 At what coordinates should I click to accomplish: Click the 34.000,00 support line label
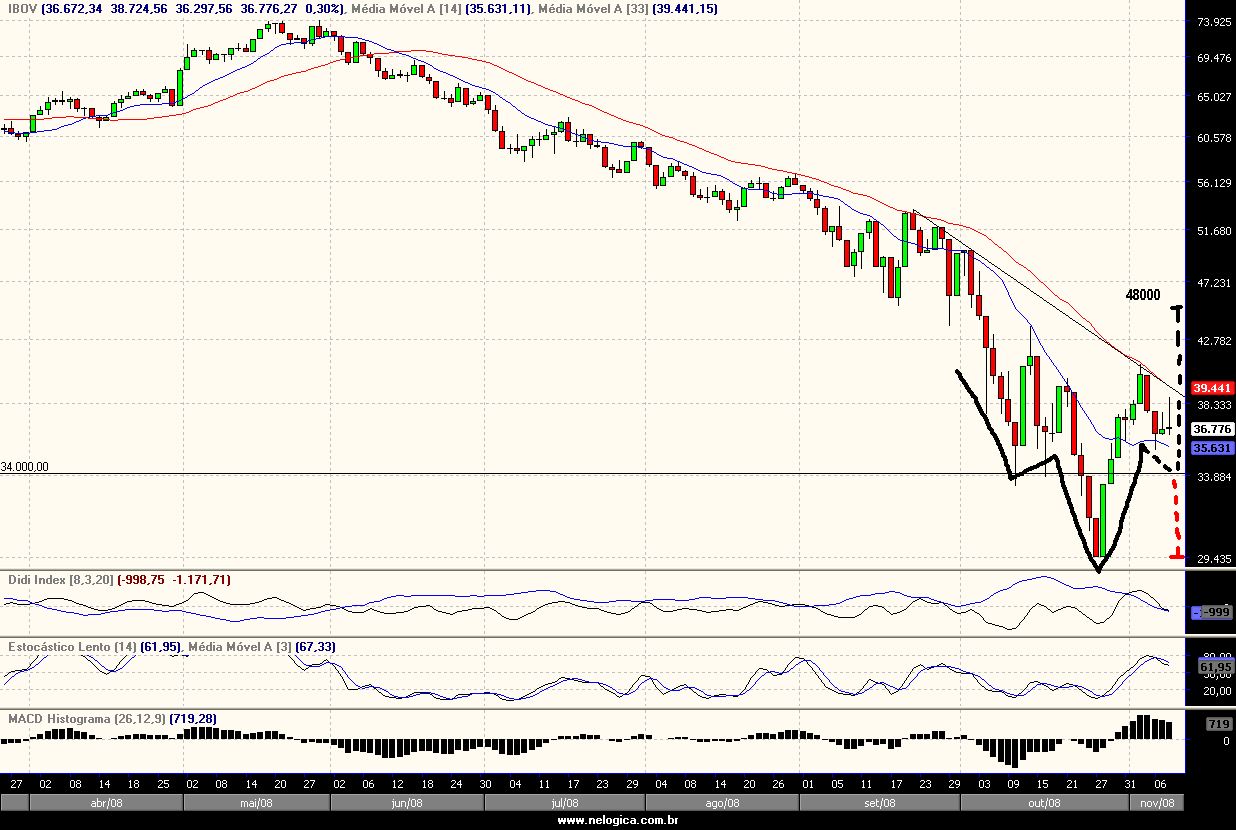point(25,467)
